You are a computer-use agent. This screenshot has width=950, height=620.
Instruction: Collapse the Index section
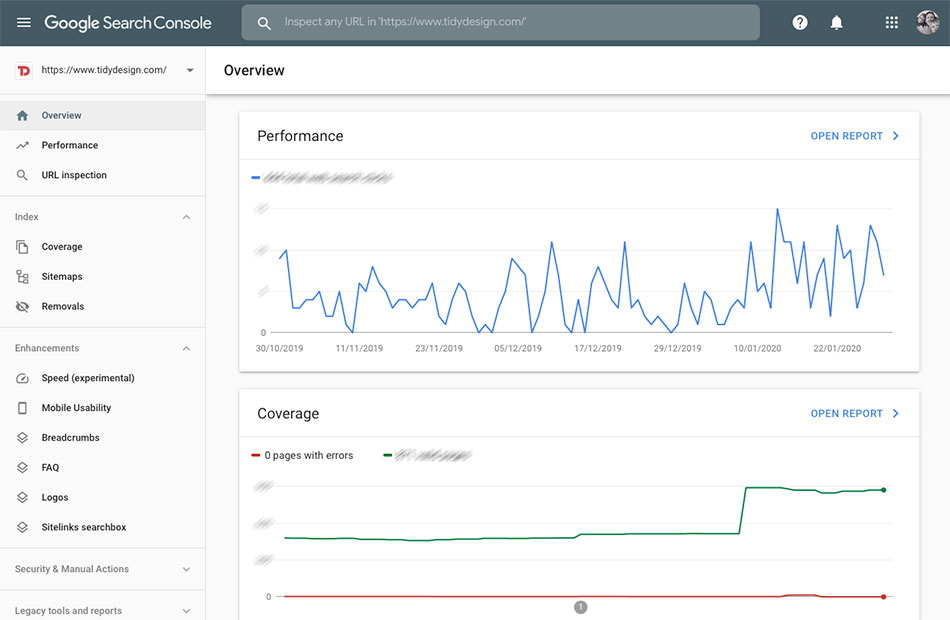186,217
